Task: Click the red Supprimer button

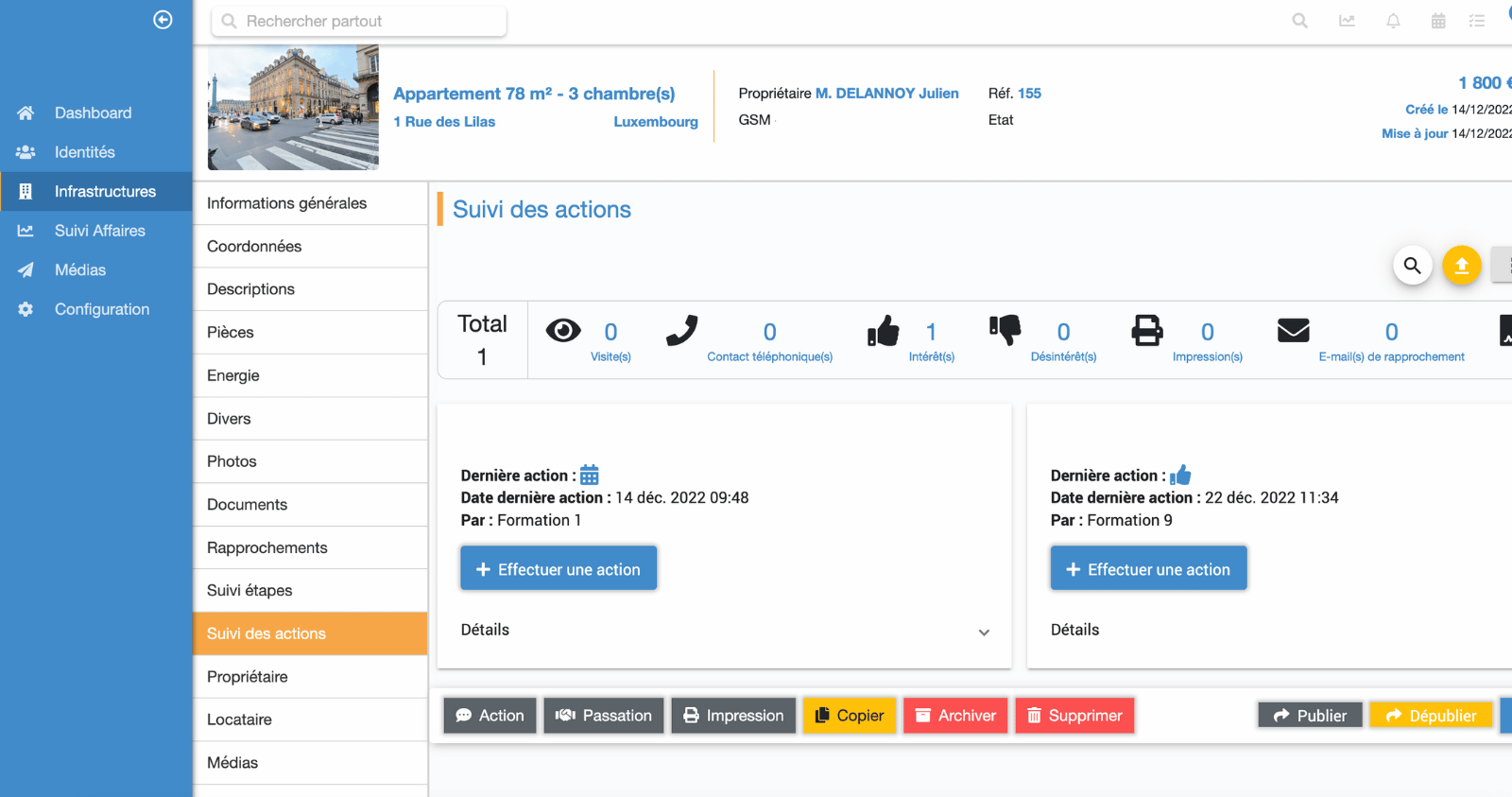Action: pyautogui.click(x=1074, y=716)
